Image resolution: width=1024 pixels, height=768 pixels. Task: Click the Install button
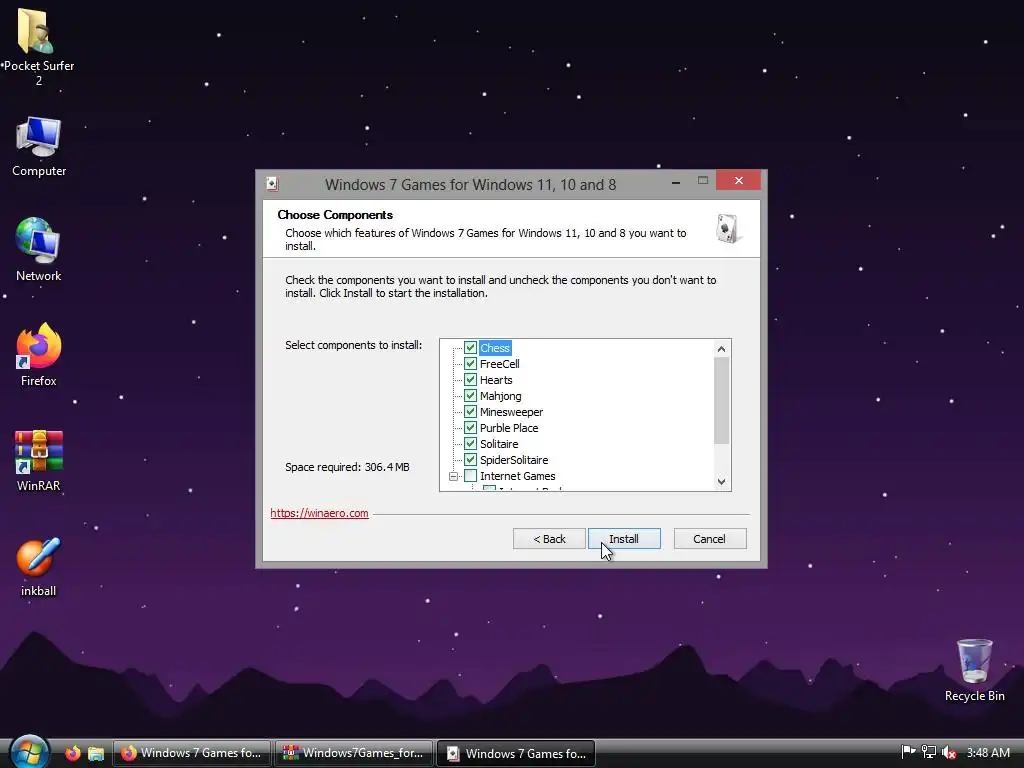click(x=624, y=539)
